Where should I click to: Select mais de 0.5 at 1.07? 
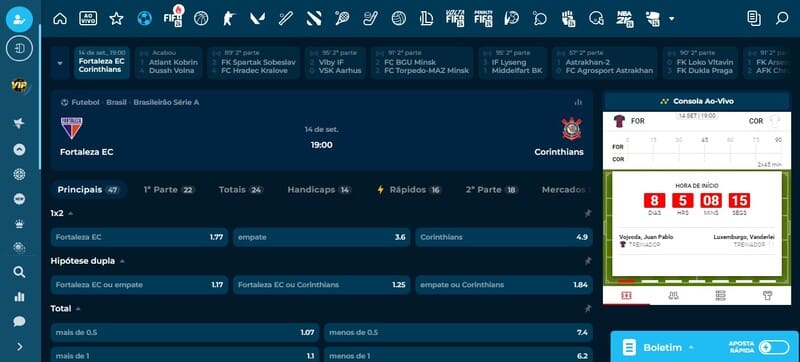(x=185, y=332)
